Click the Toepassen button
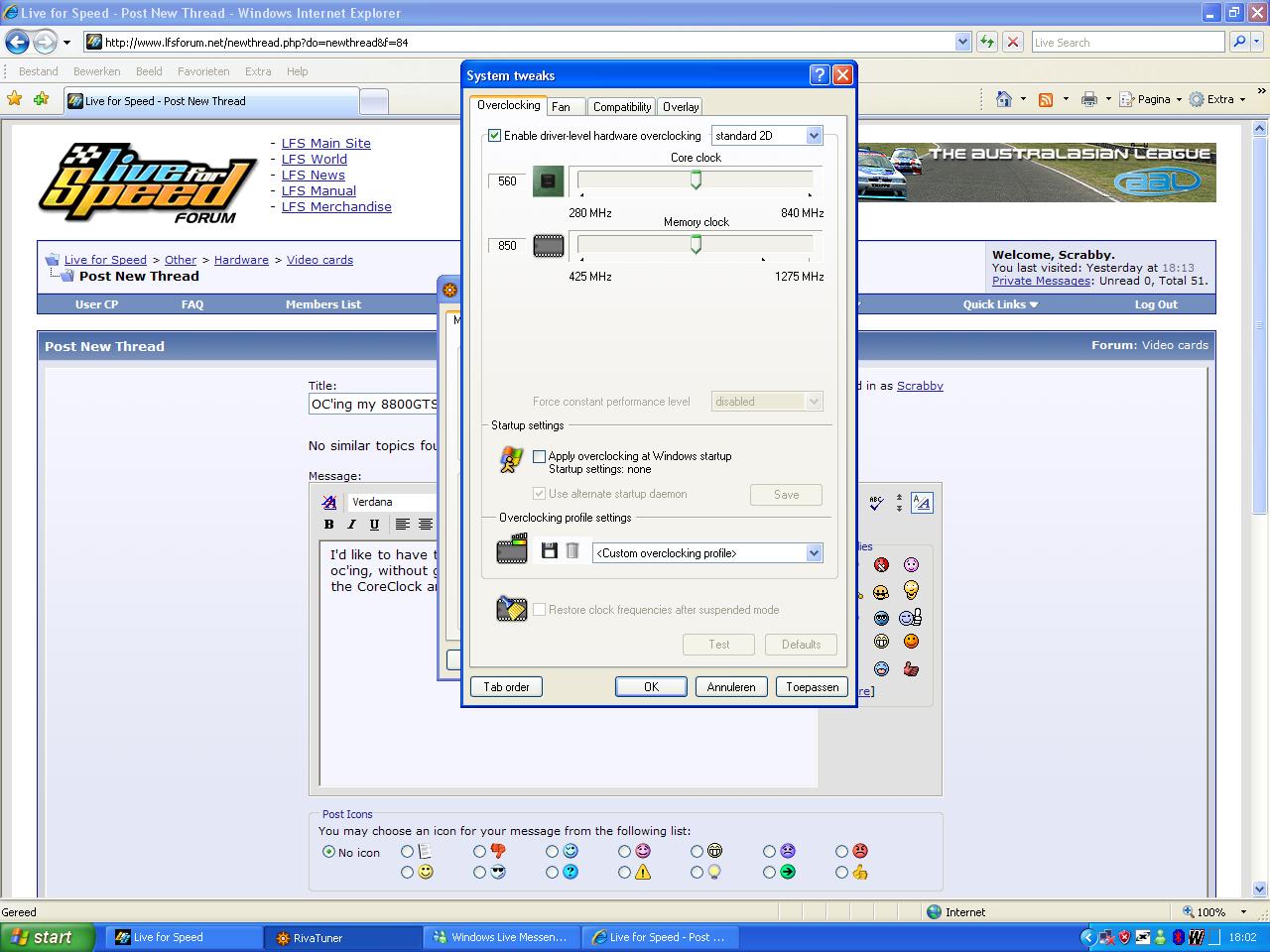 coord(813,687)
